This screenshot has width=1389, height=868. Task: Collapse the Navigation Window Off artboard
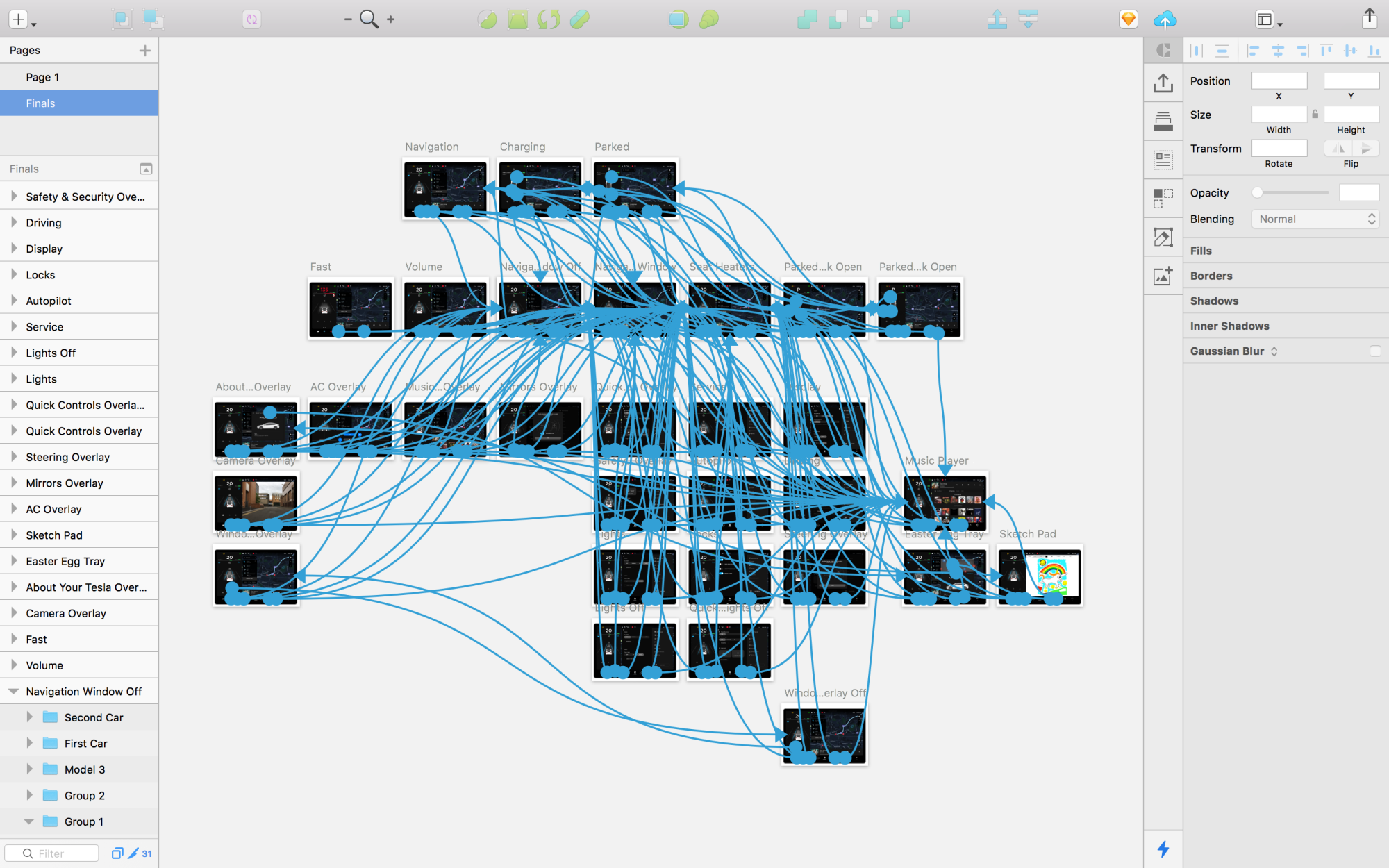13,692
